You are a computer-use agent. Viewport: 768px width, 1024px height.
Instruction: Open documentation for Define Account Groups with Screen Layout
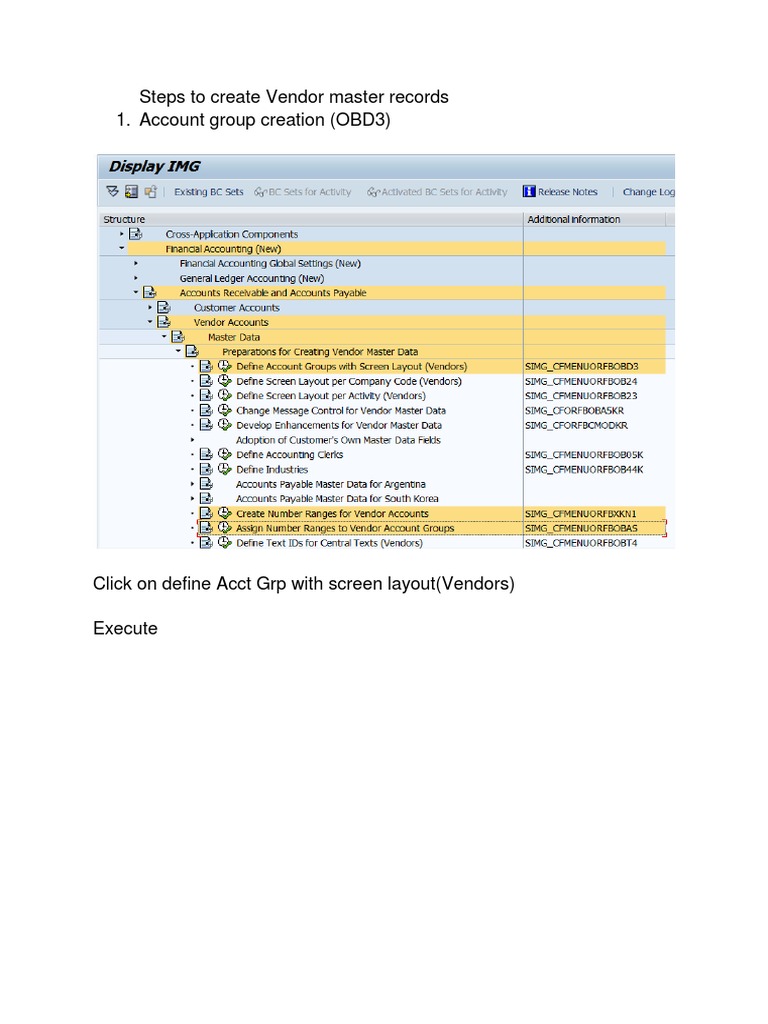206,366
